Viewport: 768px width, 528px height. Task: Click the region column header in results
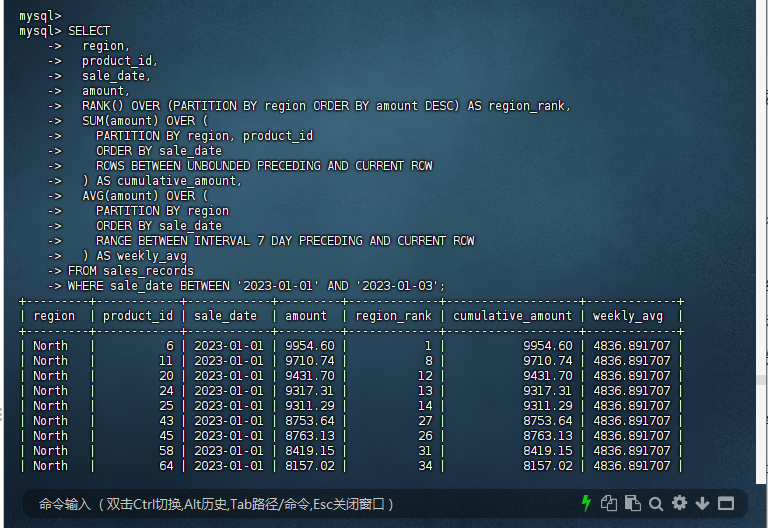coord(54,316)
